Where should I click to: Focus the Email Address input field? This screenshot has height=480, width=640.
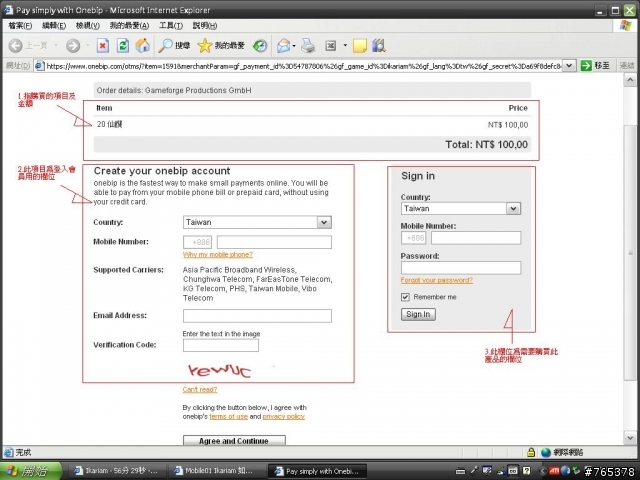click(x=257, y=316)
